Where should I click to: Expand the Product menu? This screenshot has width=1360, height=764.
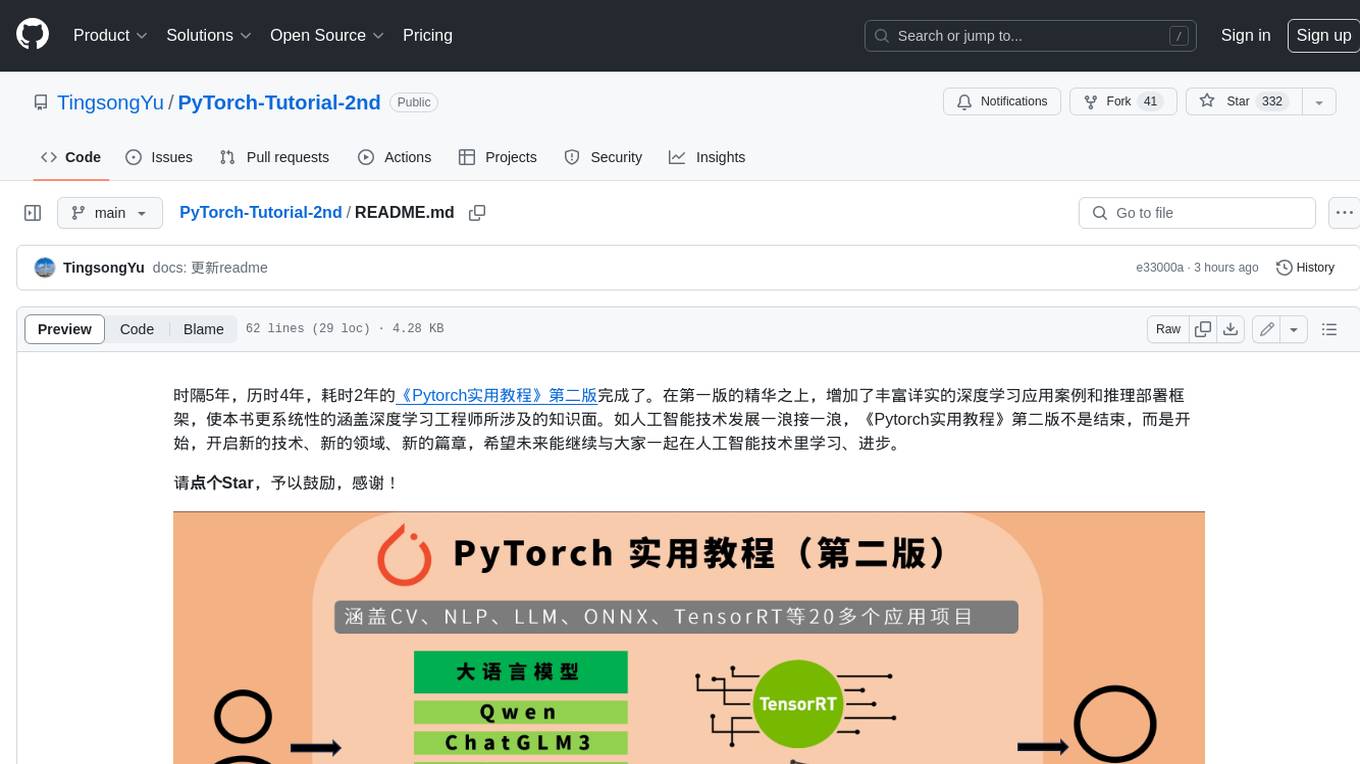point(110,35)
